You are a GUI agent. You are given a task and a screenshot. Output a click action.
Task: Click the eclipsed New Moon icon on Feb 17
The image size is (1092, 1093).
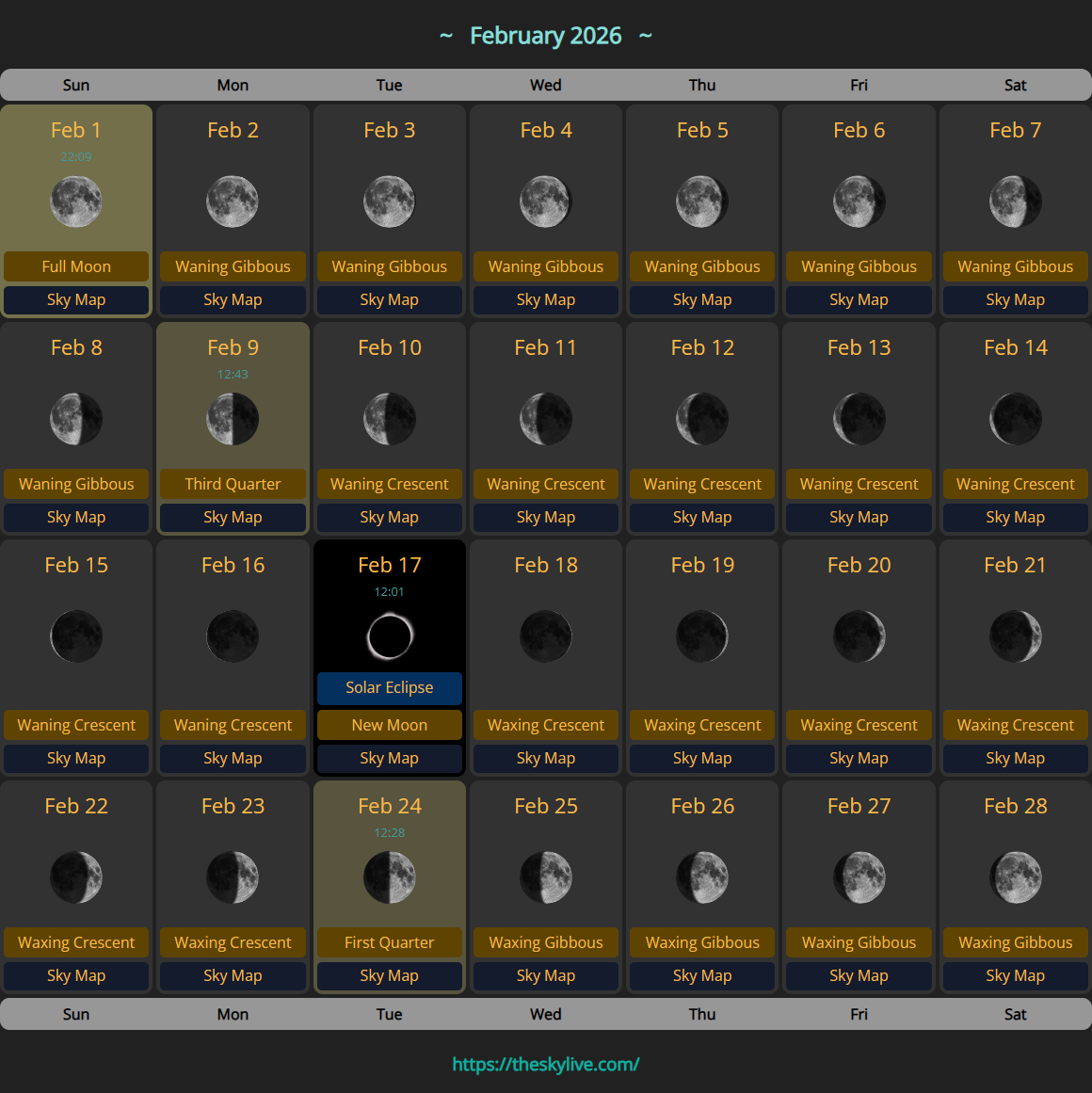pyautogui.click(x=389, y=635)
